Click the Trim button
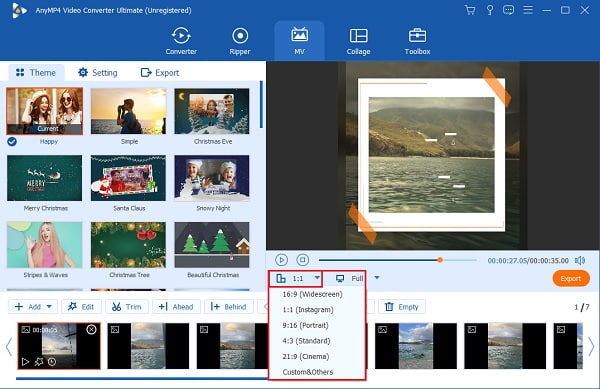This screenshot has width=600, height=389. (127, 307)
